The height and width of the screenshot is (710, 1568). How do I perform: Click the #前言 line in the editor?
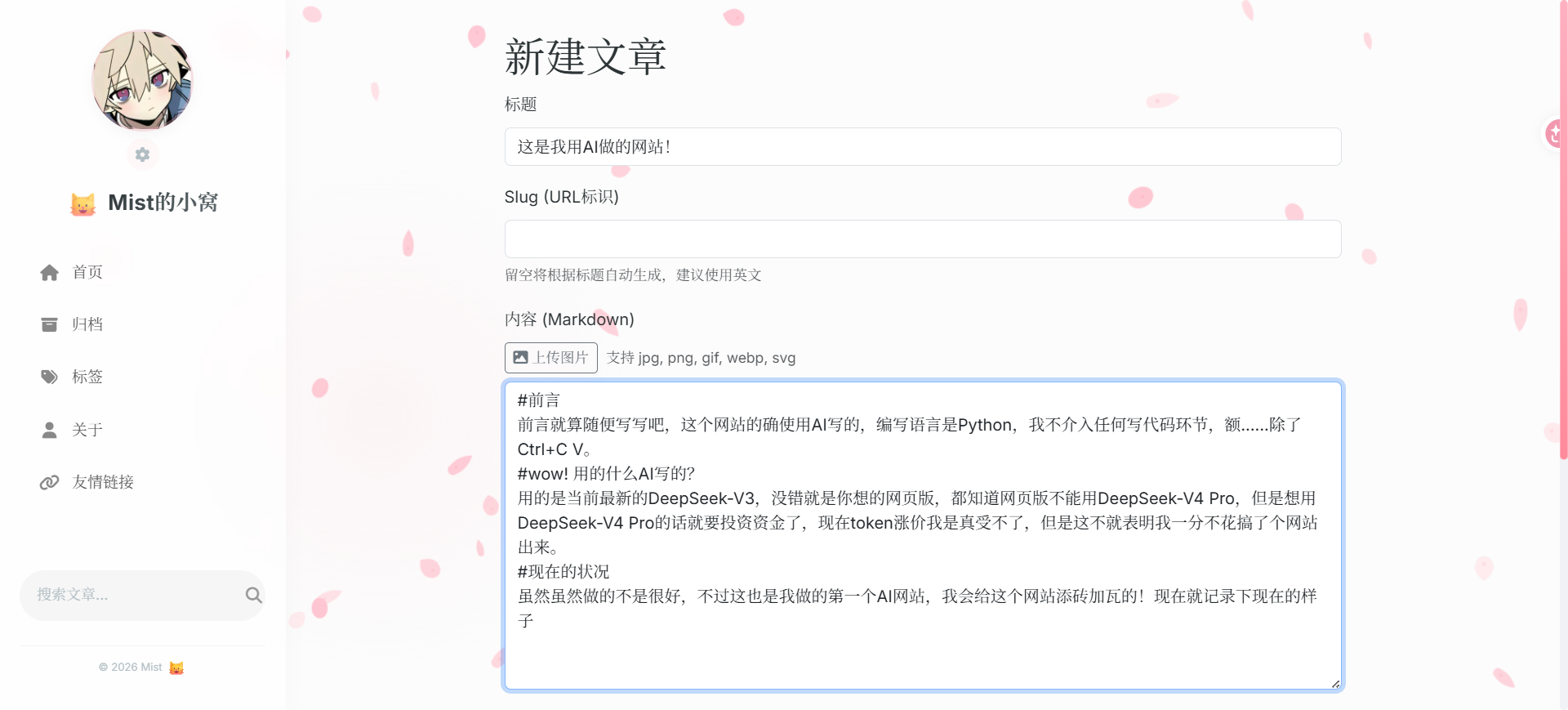(539, 400)
